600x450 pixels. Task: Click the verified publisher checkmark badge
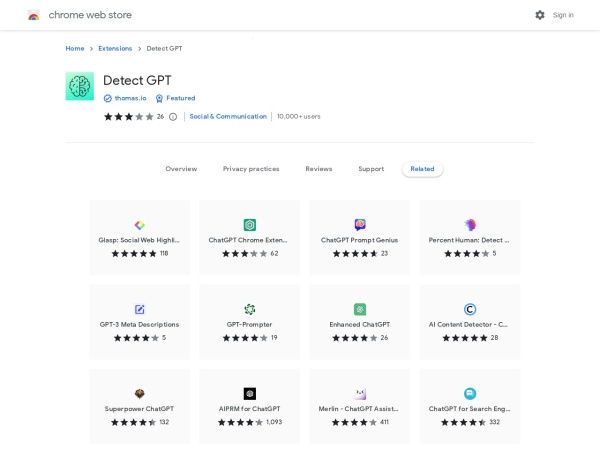point(108,98)
